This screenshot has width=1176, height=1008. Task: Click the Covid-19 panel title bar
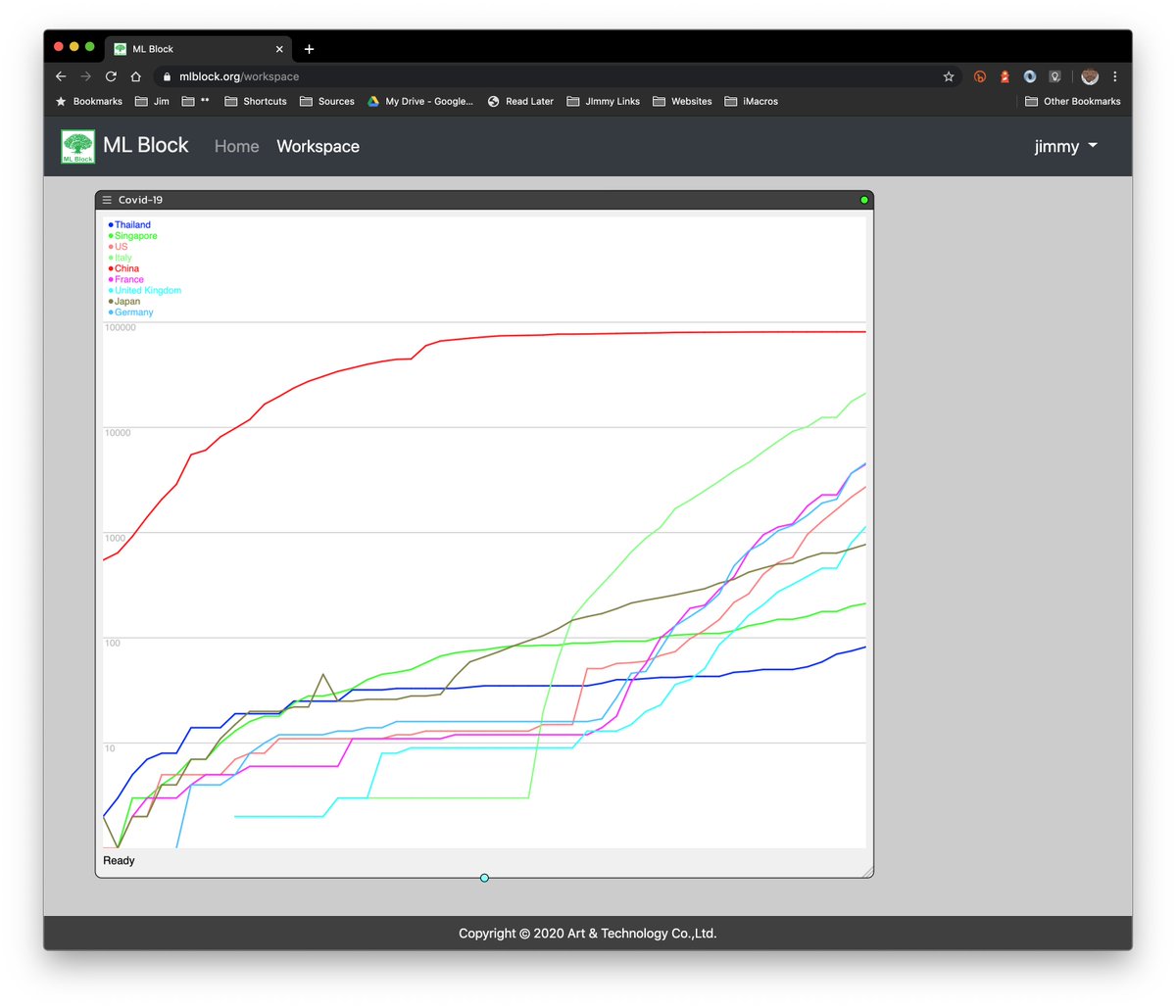(484, 200)
